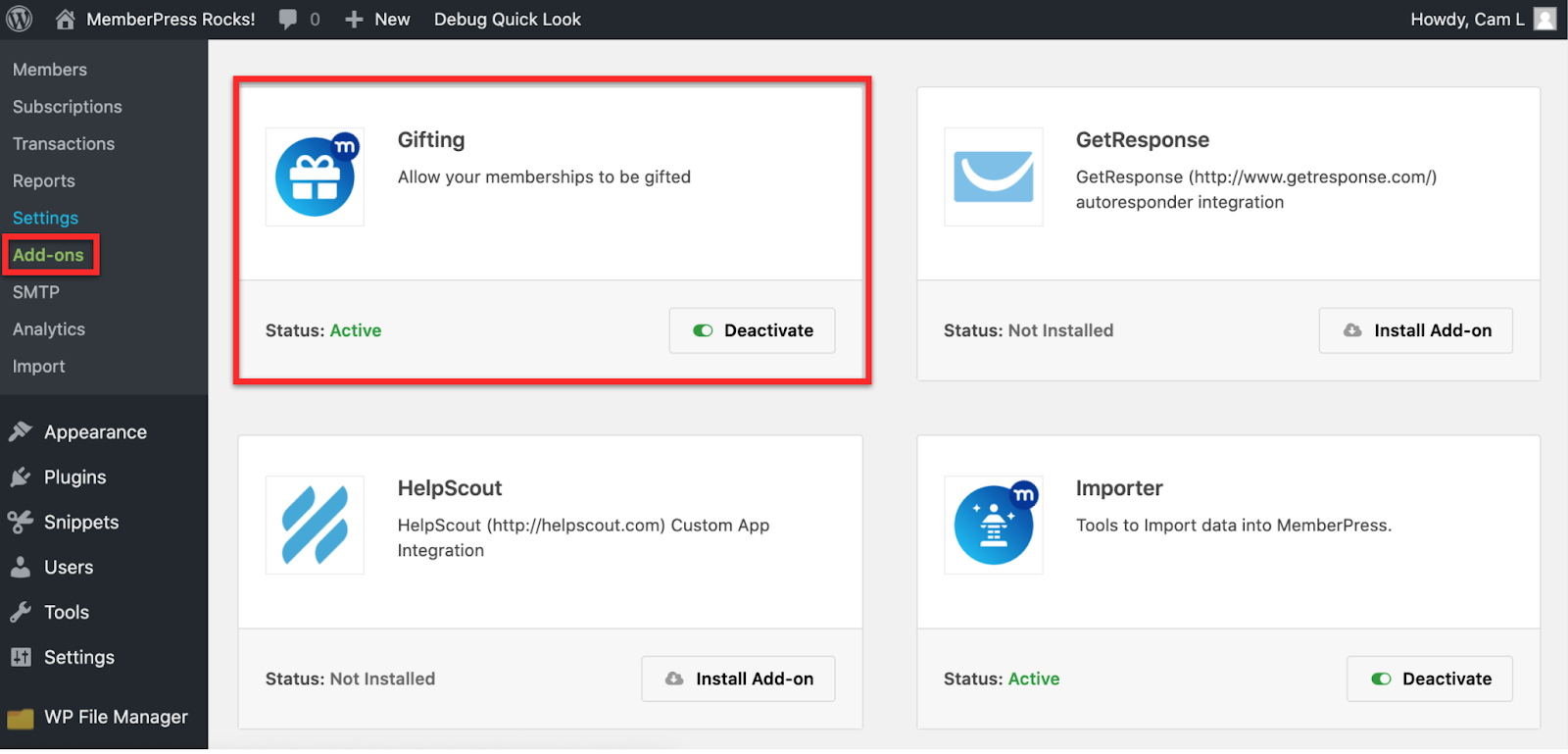
Task: Open the Snippets menu label
Action: pos(81,523)
